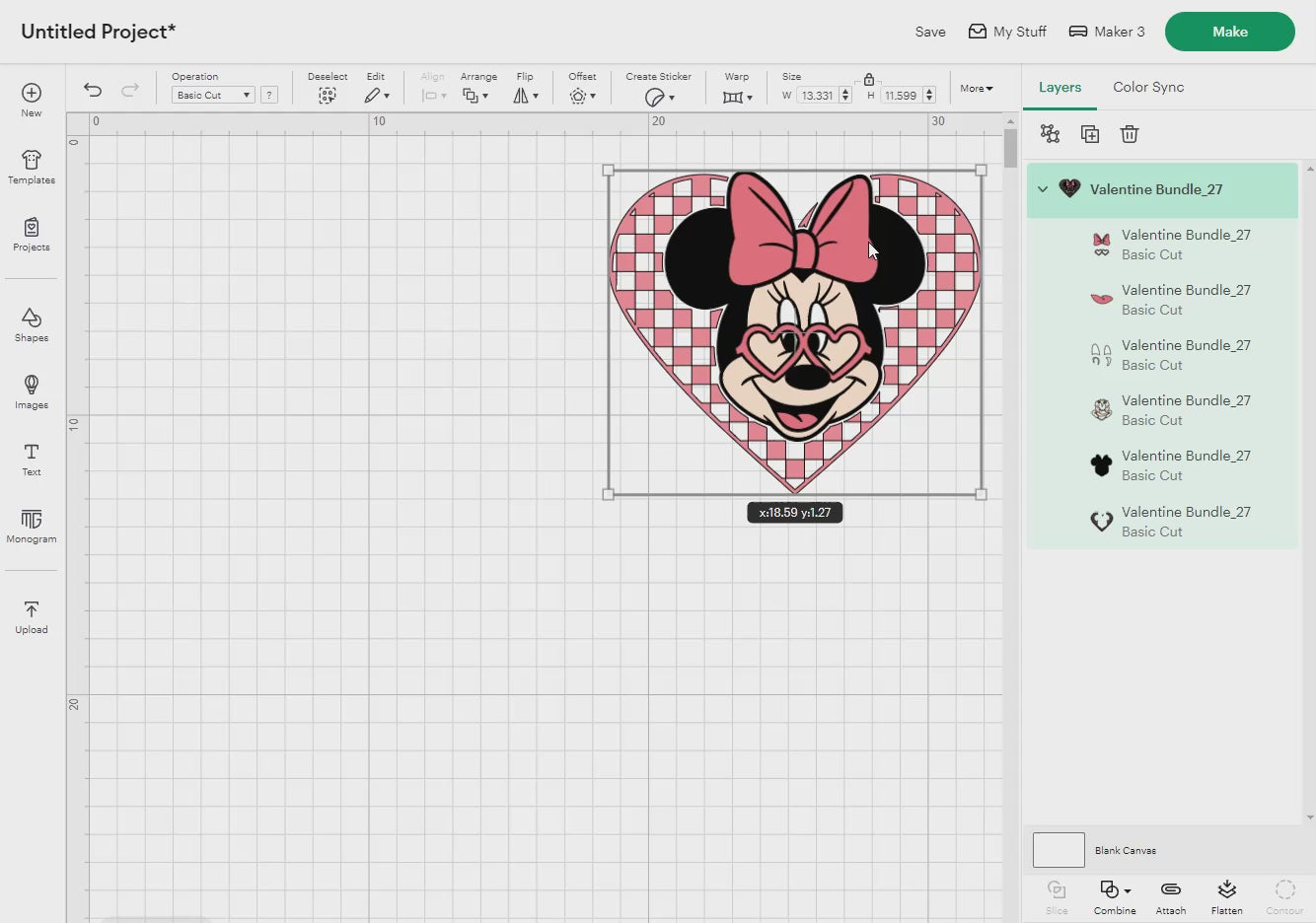Screen dimensions: 1316x923
Task: Click the Blank Canvas swatch
Action: pos(1059,850)
